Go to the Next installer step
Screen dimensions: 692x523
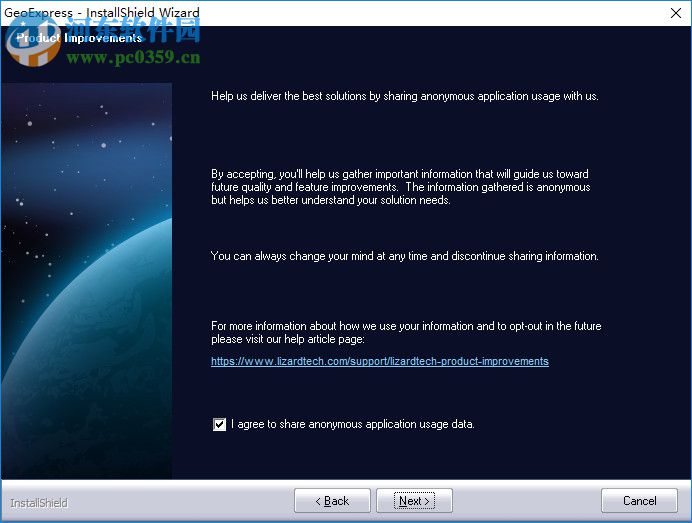pos(414,500)
